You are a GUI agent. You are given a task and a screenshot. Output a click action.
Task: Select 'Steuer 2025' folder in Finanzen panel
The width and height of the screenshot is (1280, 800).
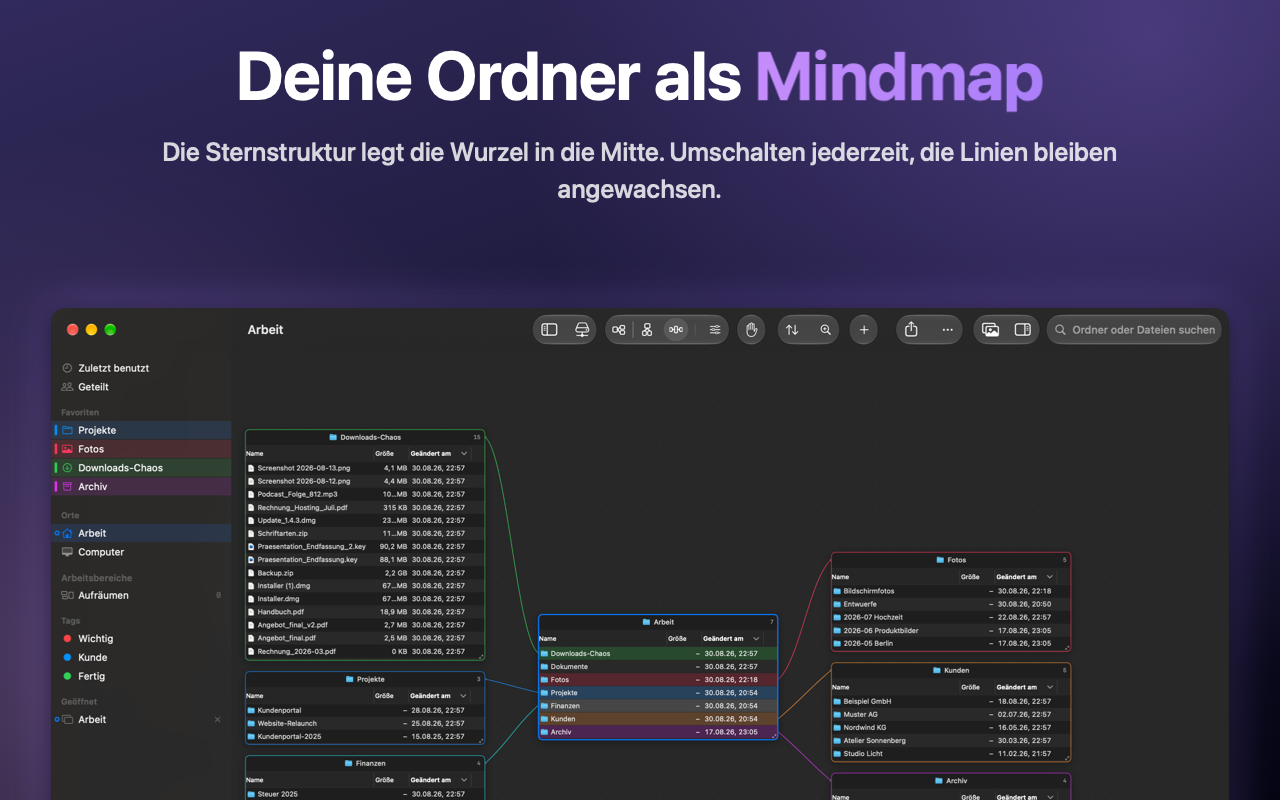click(365, 794)
